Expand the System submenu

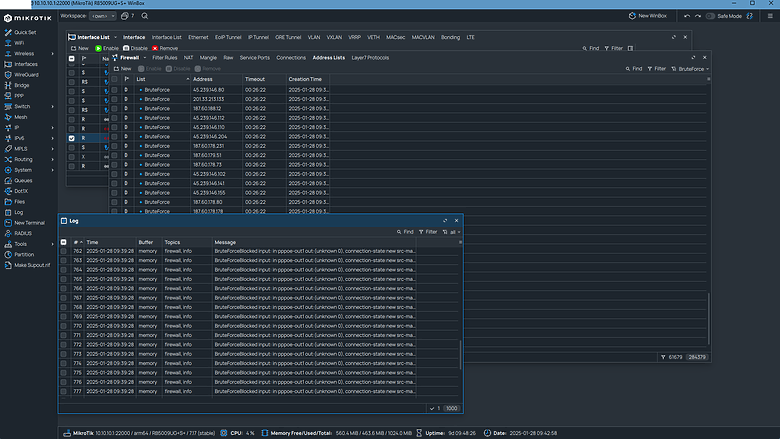point(52,170)
